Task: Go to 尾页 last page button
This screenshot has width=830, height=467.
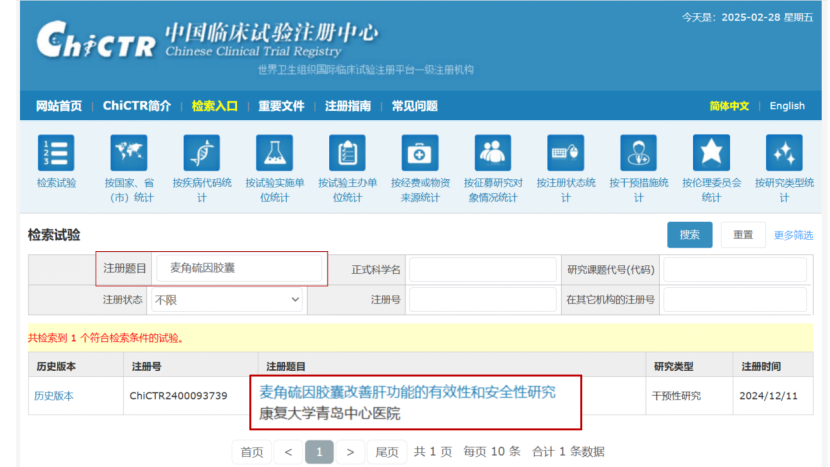Action: coord(387,452)
